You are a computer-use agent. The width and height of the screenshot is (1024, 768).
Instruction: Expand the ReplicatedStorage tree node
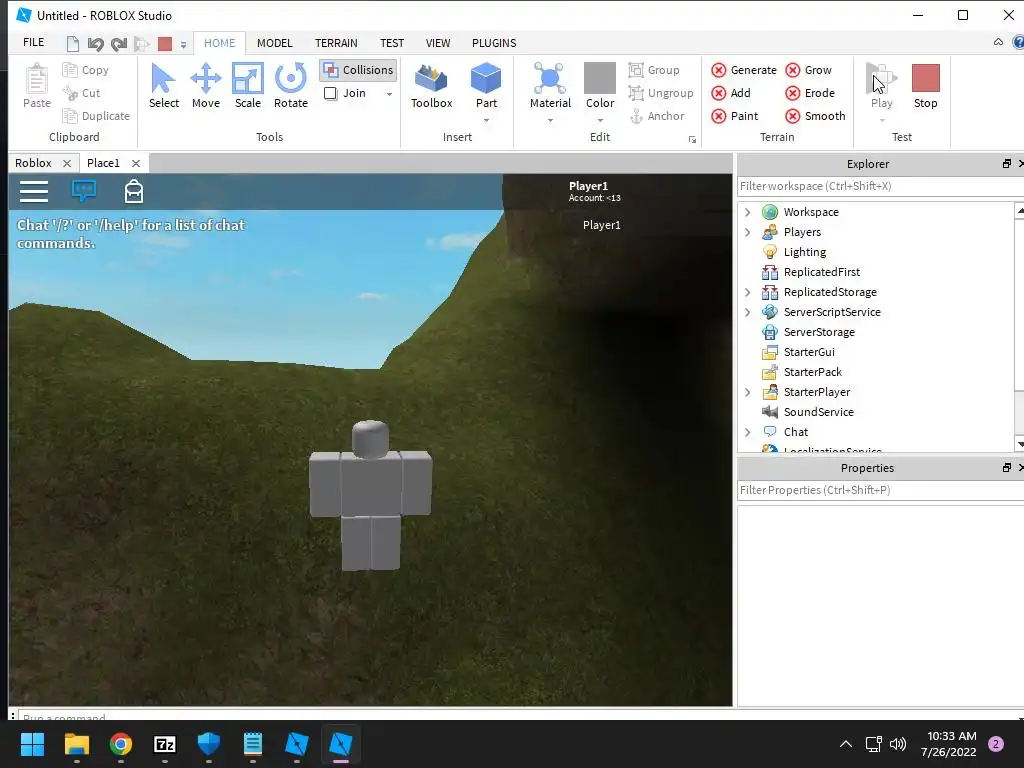pyautogui.click(x=748, y=292)
